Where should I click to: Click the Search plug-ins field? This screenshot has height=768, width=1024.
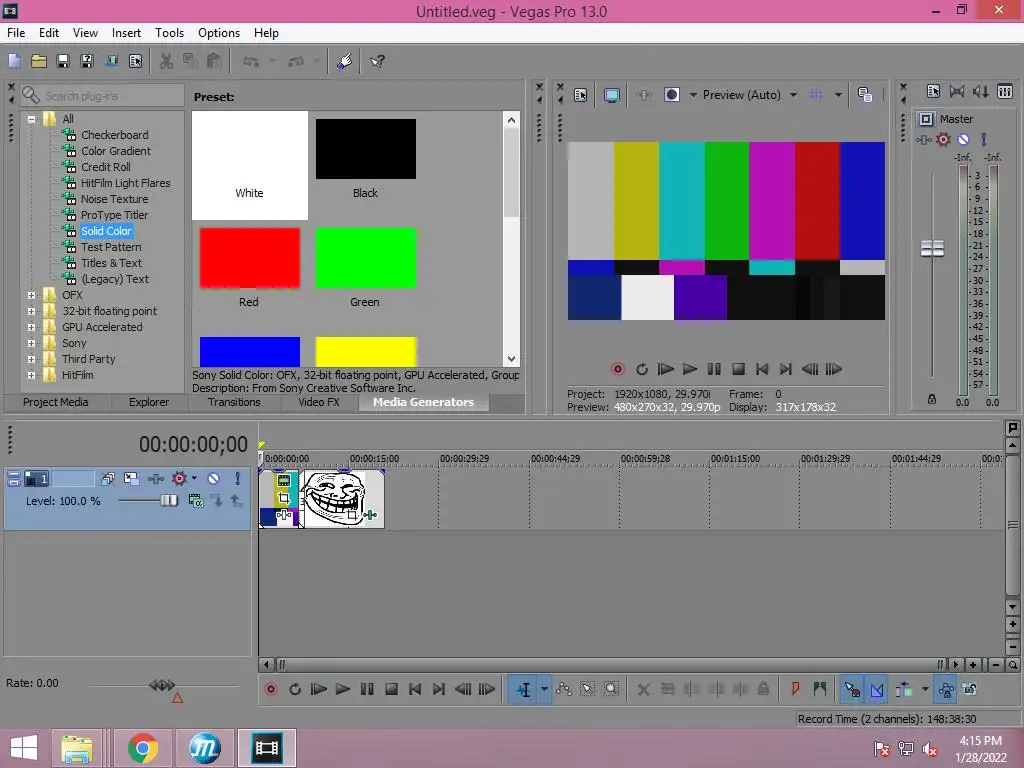tap(102, 96)
